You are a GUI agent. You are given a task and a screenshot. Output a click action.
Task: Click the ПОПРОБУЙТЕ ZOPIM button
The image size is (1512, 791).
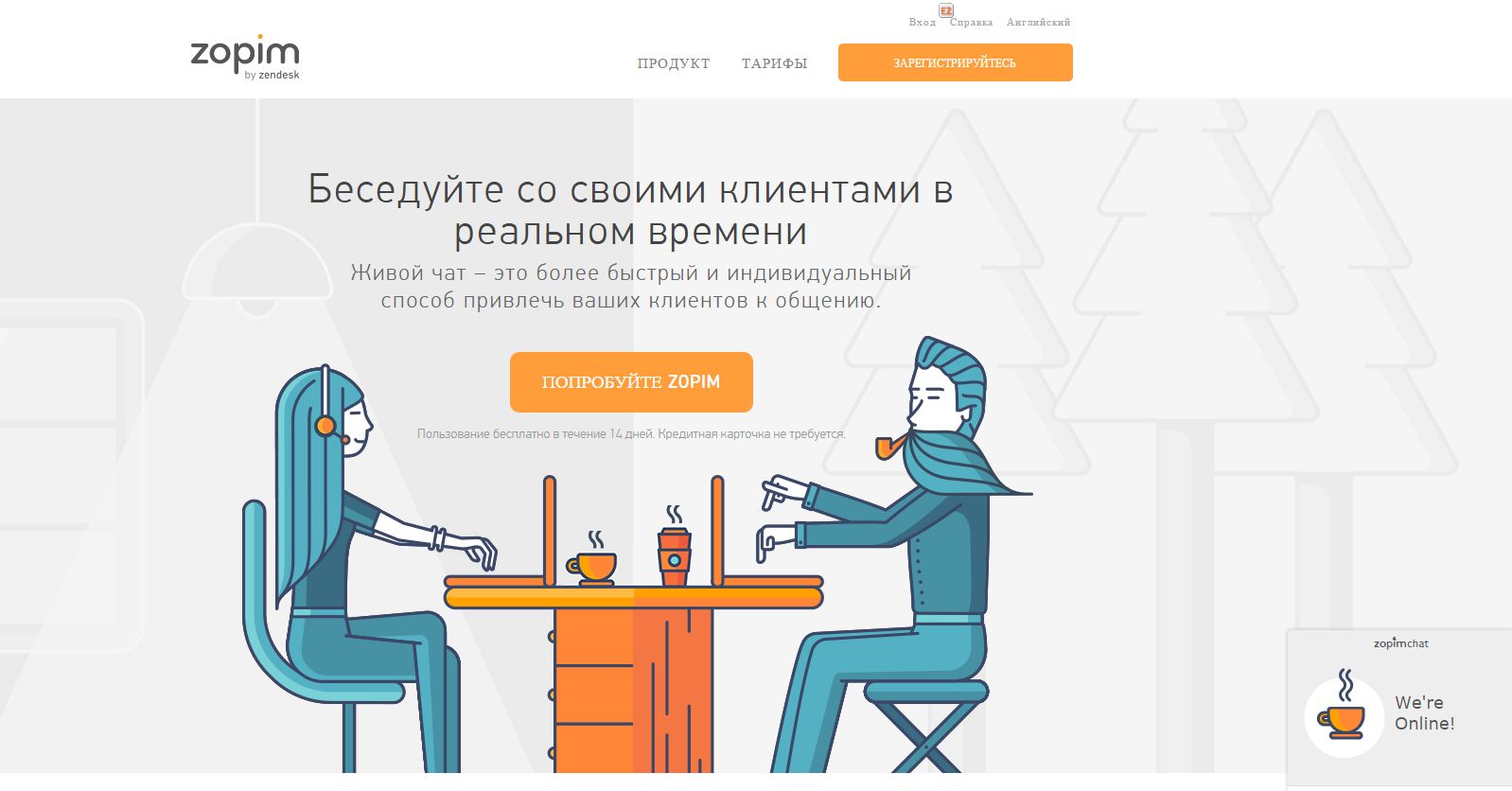631,382
